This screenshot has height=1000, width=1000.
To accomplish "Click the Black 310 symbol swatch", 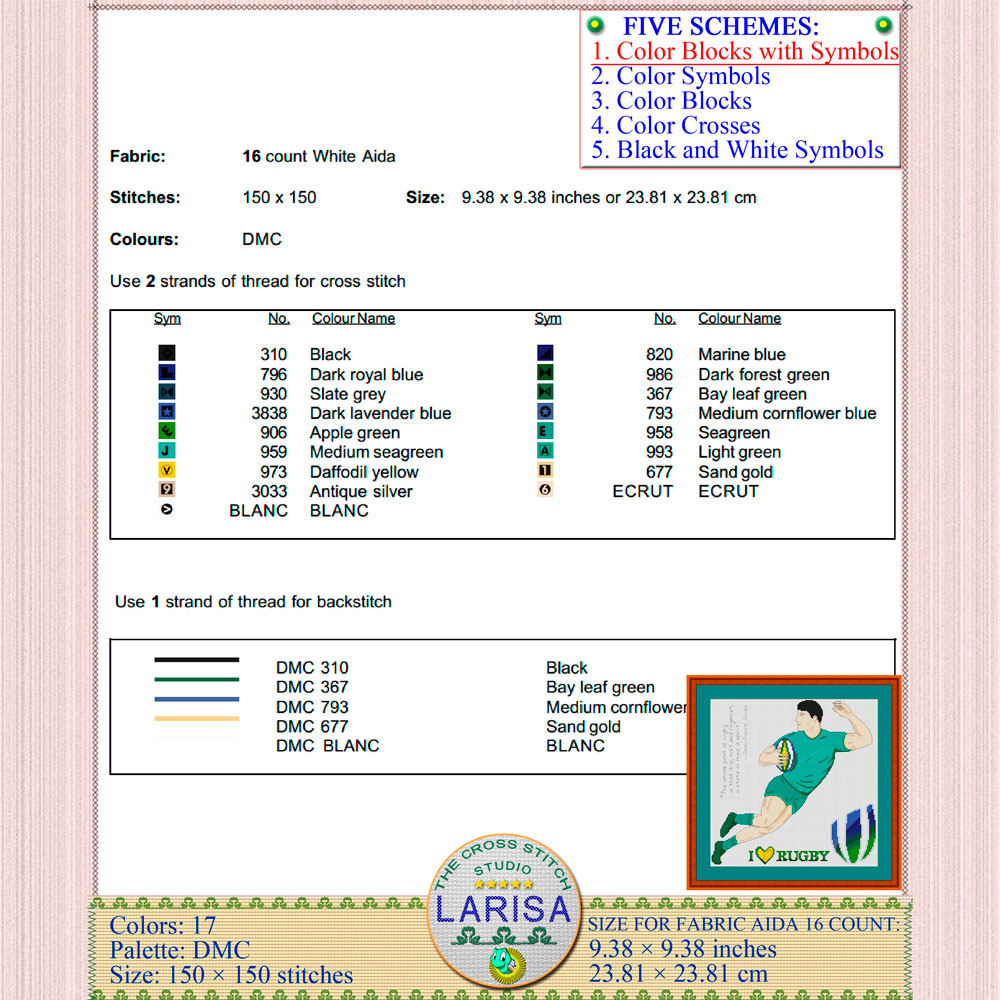I will (x=166, y=353).
